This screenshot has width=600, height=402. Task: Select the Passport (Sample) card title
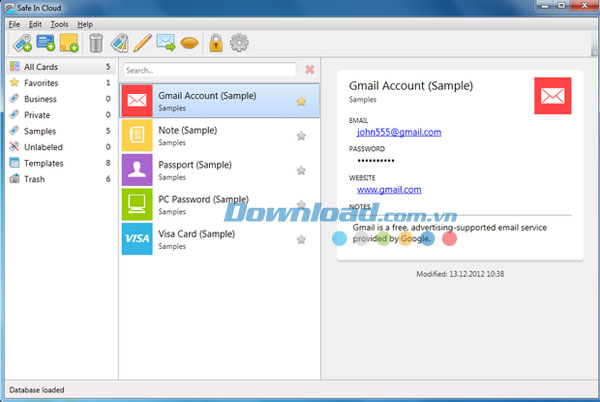tap(195, 165)
